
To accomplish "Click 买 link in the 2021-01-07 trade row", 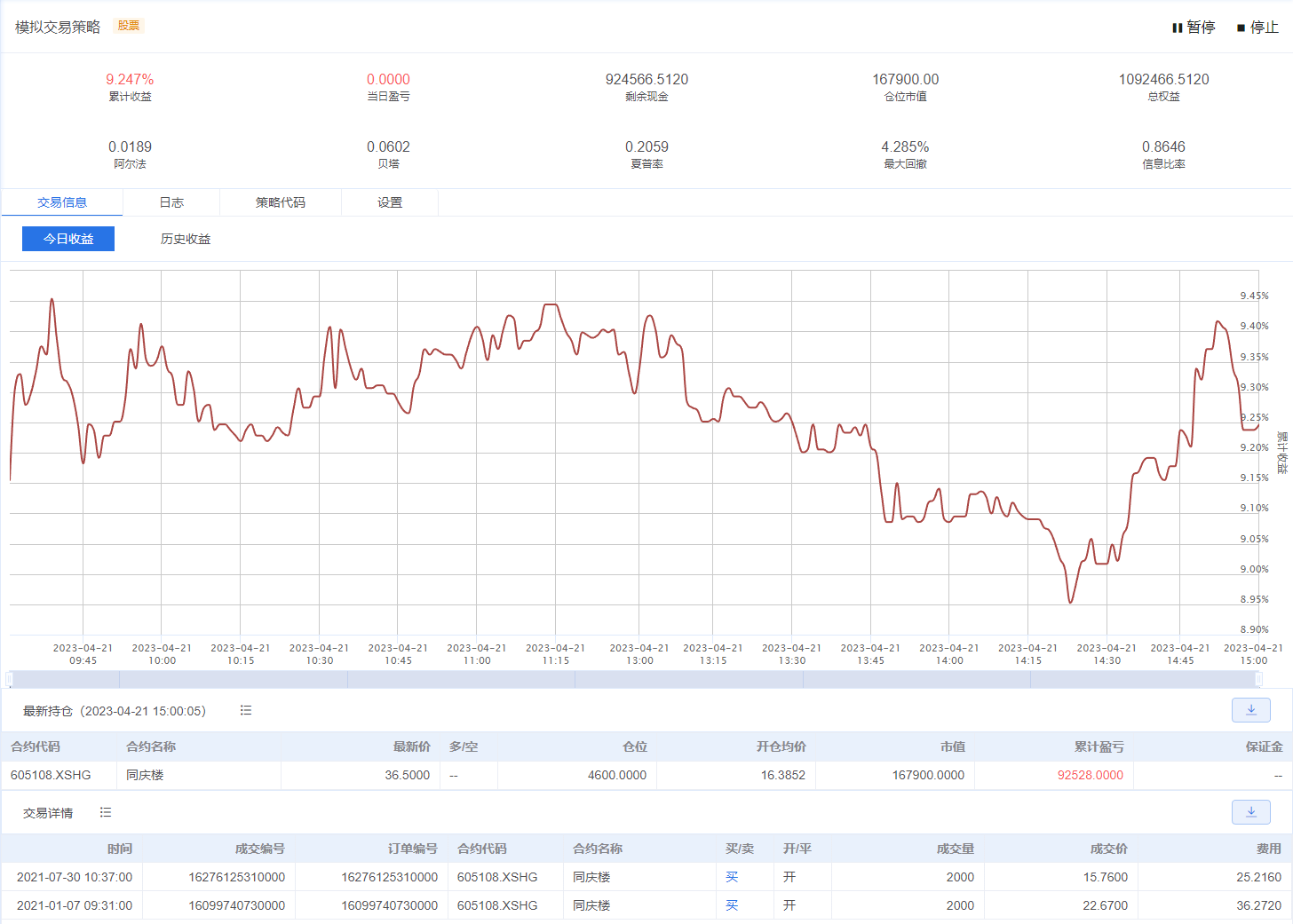I will point(732,905).
